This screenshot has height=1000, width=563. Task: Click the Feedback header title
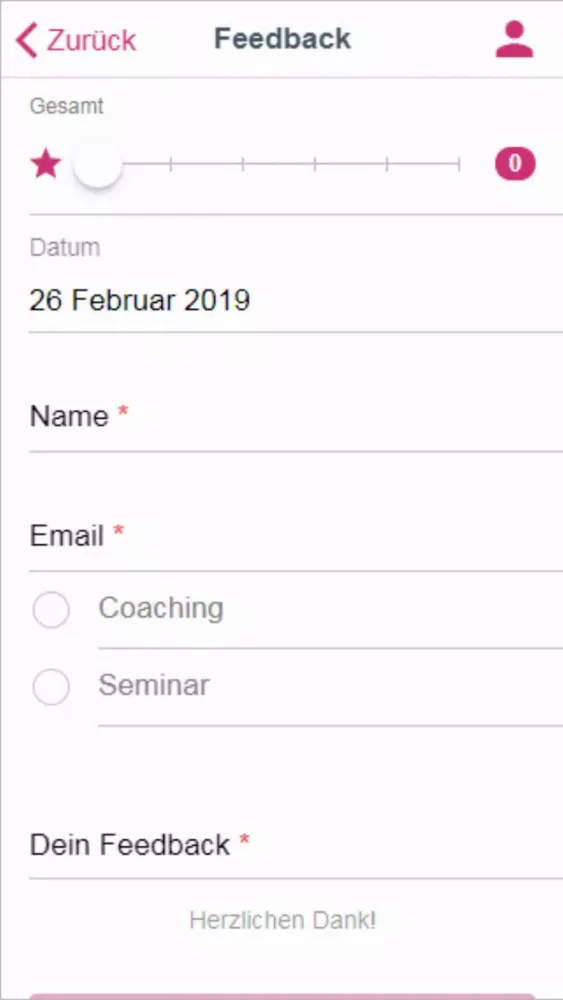tap(282, 39)
